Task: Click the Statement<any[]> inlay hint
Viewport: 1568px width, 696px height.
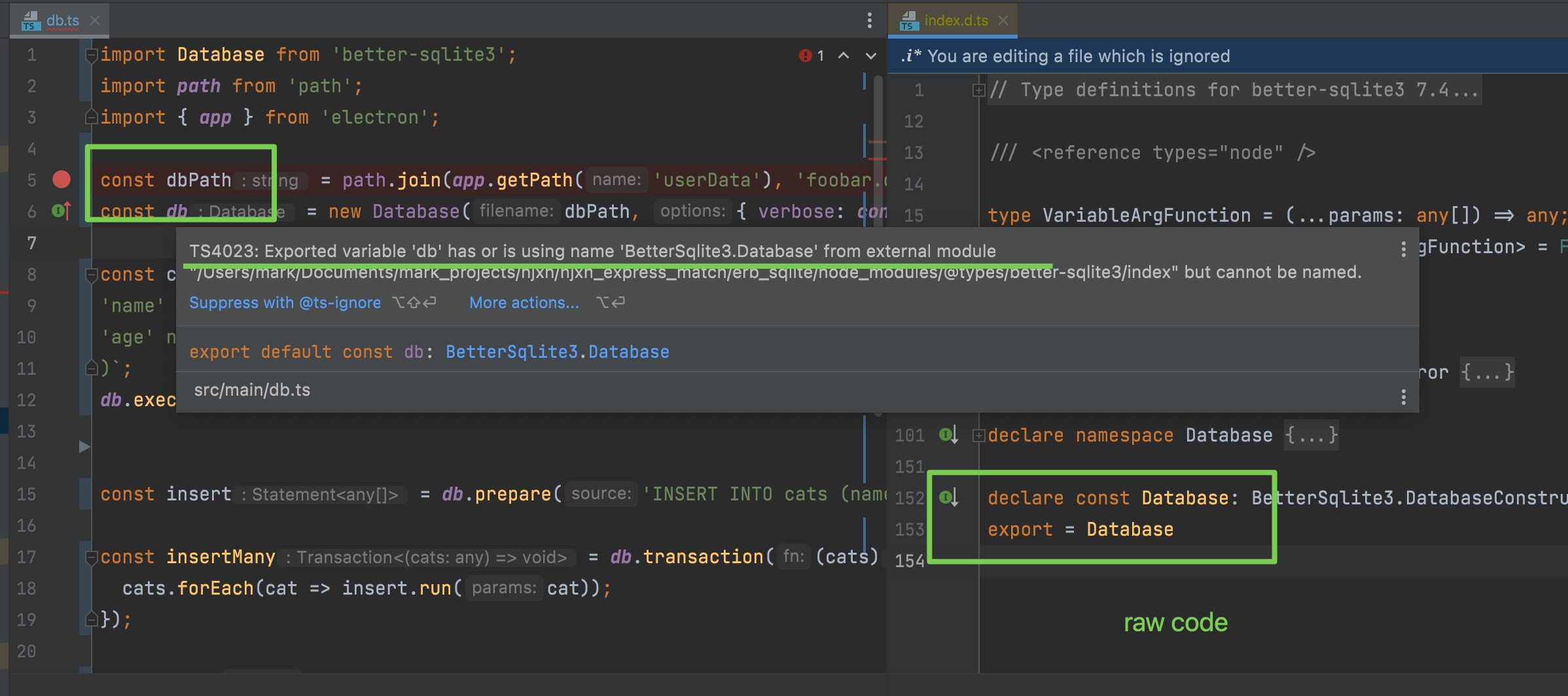Action: pyautogui.click(x=320, y=495)
